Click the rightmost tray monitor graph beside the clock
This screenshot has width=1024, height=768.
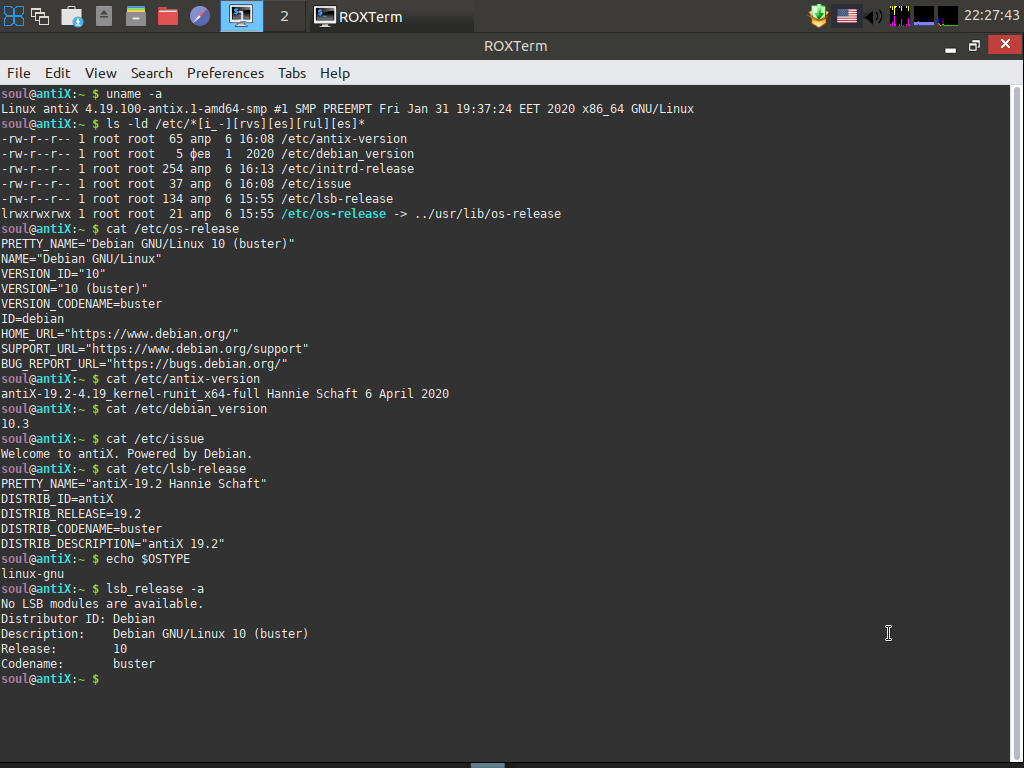948,16
